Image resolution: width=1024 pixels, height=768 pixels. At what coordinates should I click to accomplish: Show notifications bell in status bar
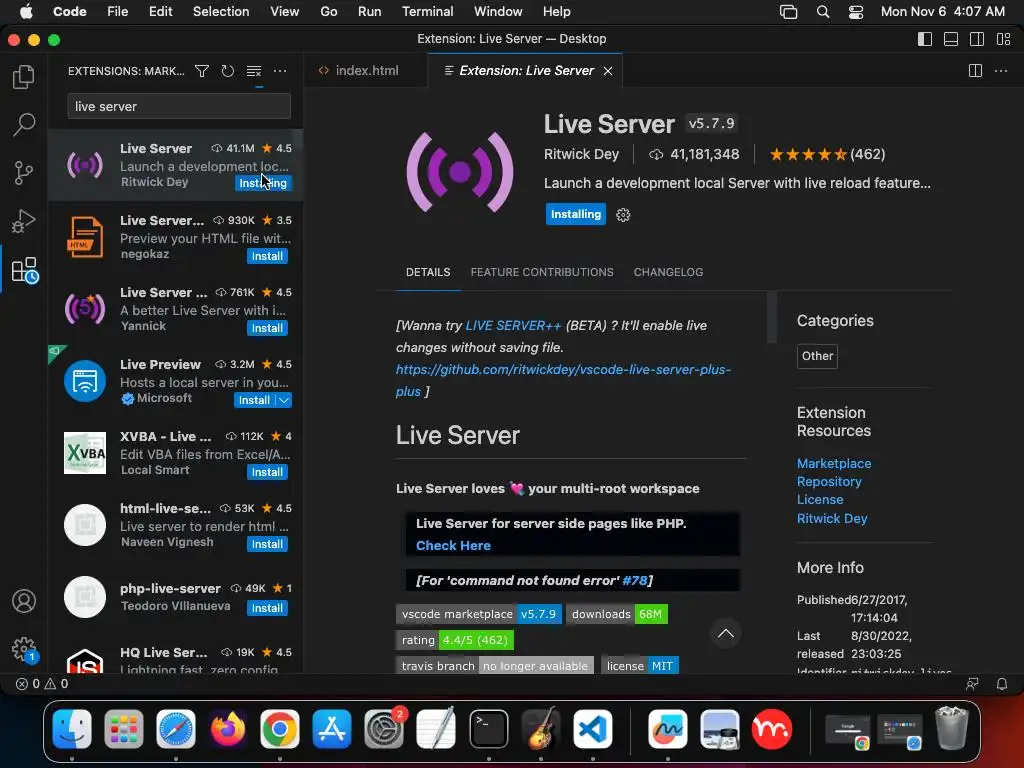[x=1001, y=684]
